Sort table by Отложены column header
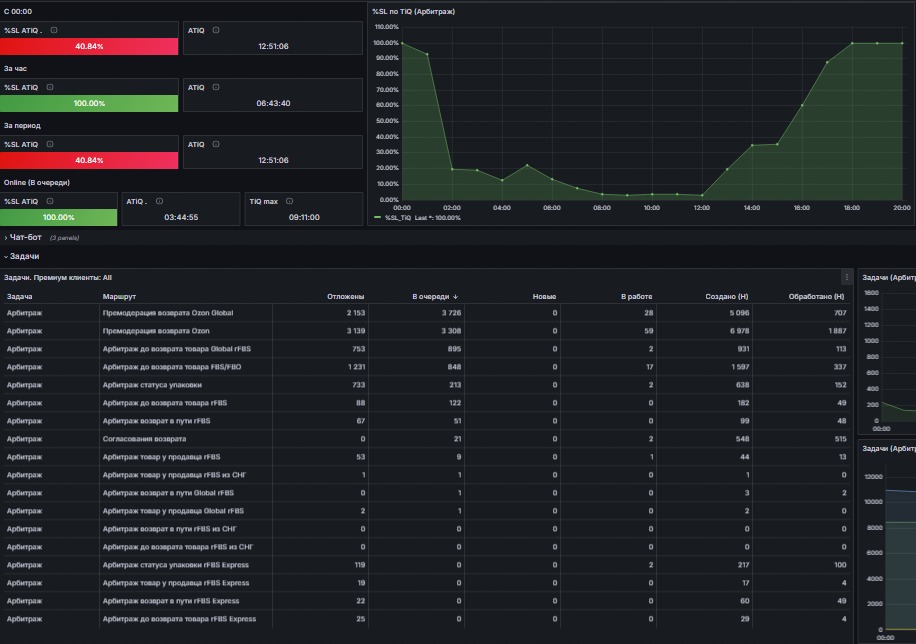This screenshot has width=916, height=644. [345, 297]
